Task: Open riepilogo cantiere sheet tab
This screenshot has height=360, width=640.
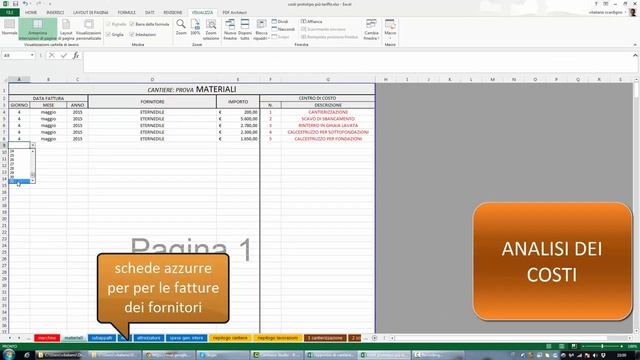Action: point(230,338)
